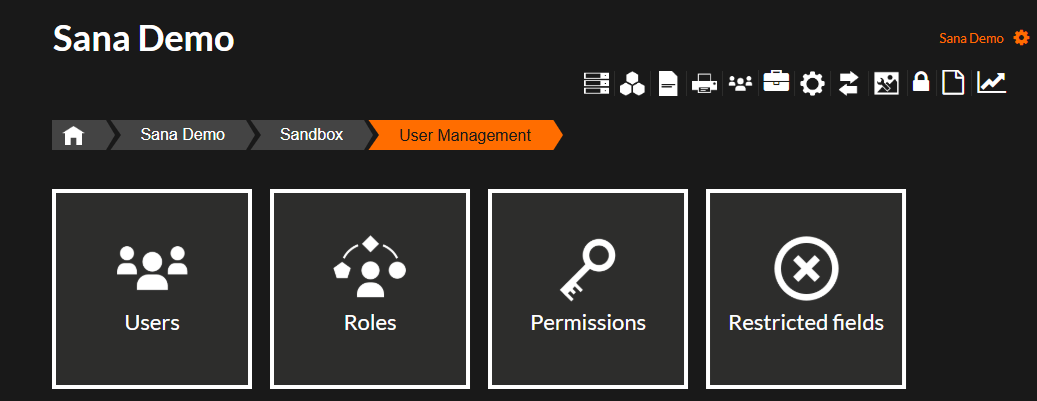Click the white gear toolbar icon

point(812,84)
